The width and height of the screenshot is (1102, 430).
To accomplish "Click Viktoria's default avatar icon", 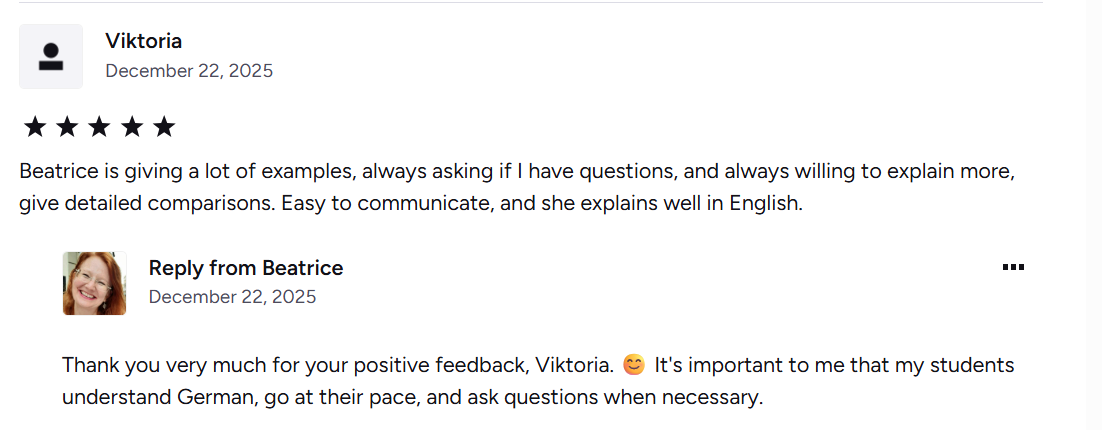I will coord(51,56).
